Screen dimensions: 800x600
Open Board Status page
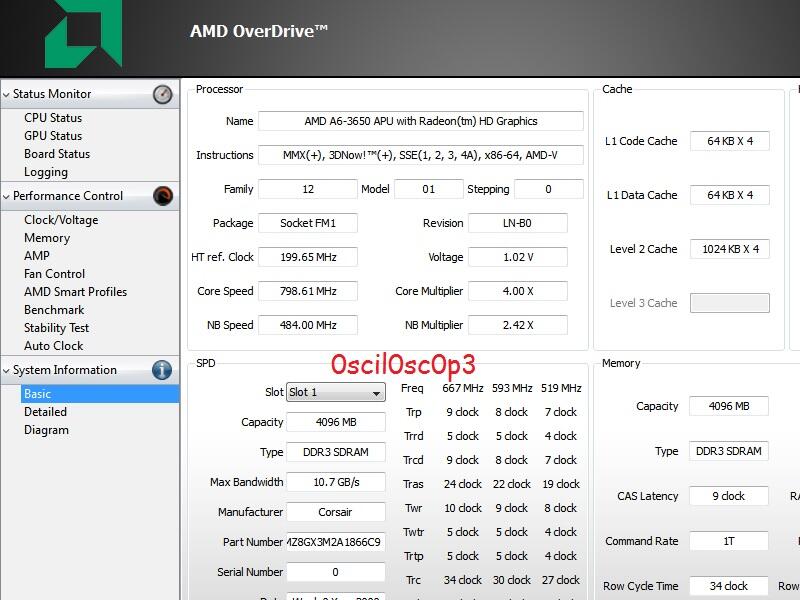point(57,154)
